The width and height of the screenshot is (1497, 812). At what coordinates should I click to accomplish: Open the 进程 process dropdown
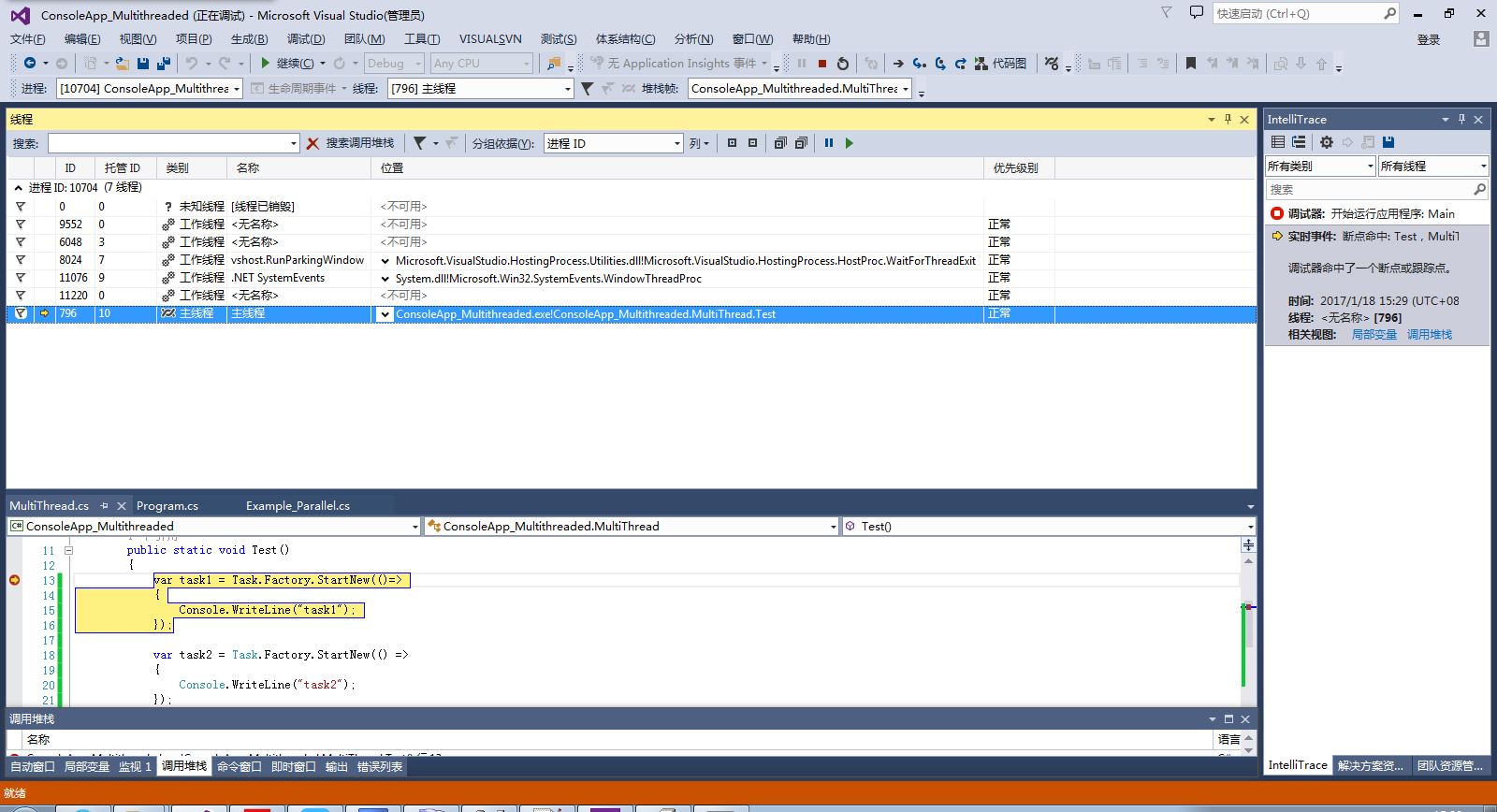(150, 89)
